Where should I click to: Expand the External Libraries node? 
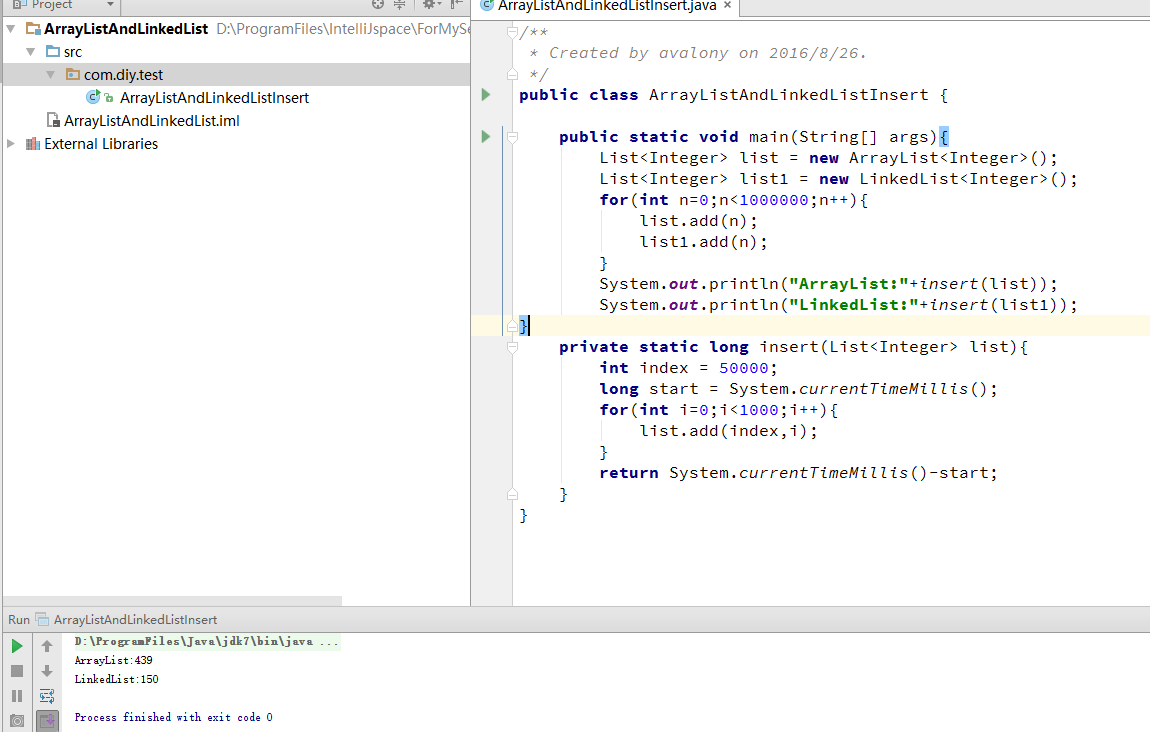[x=11, y=144]
